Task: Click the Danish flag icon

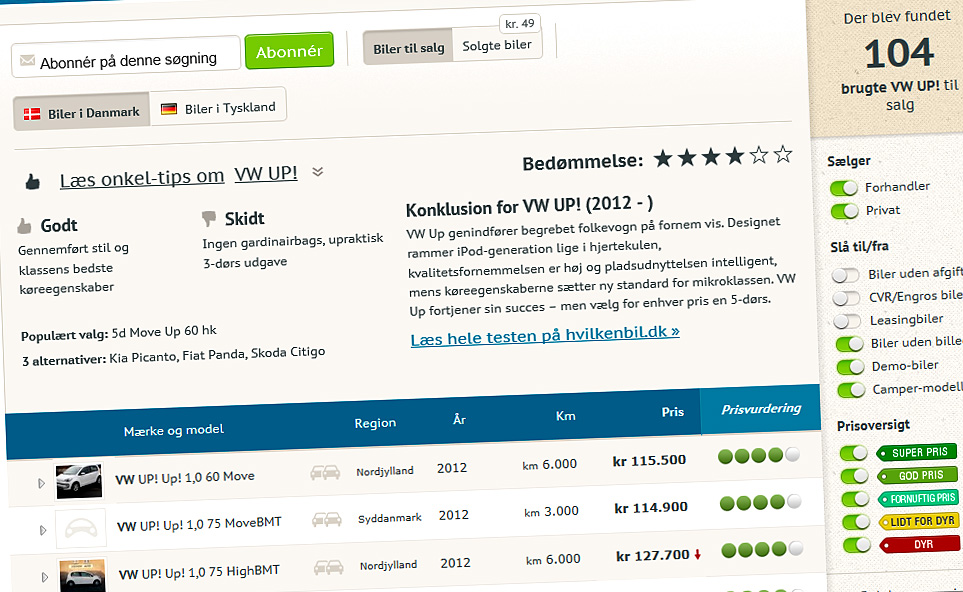Action: [32, 113]
